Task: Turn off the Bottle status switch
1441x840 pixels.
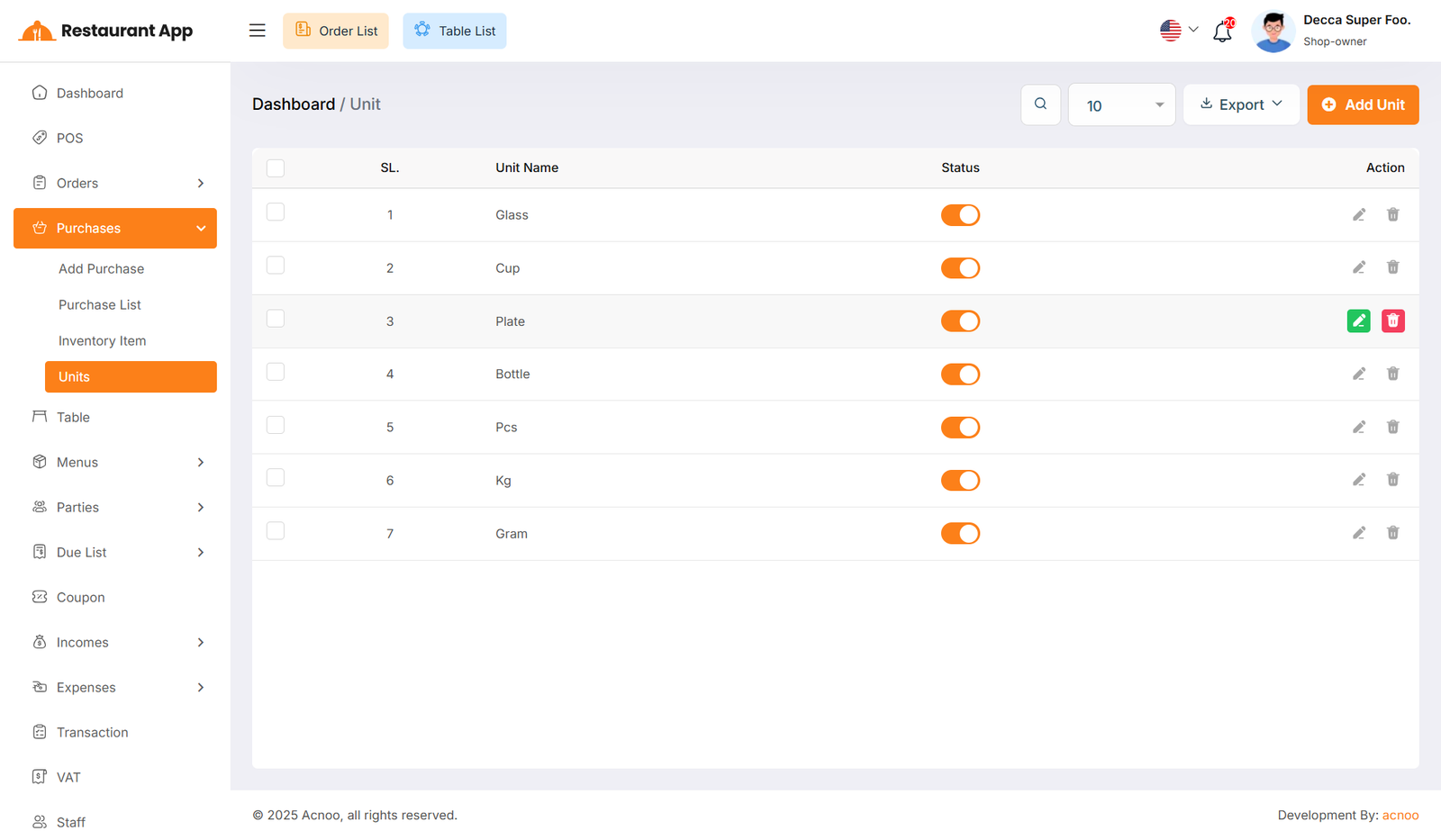Action: click(x=960, y=375)
